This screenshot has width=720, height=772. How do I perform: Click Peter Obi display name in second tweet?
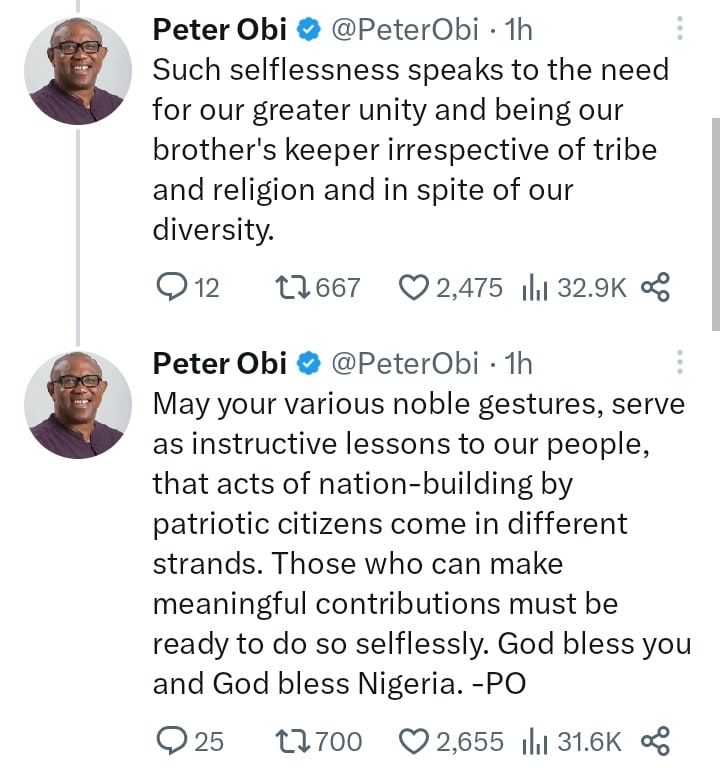(x=220, y=363)
